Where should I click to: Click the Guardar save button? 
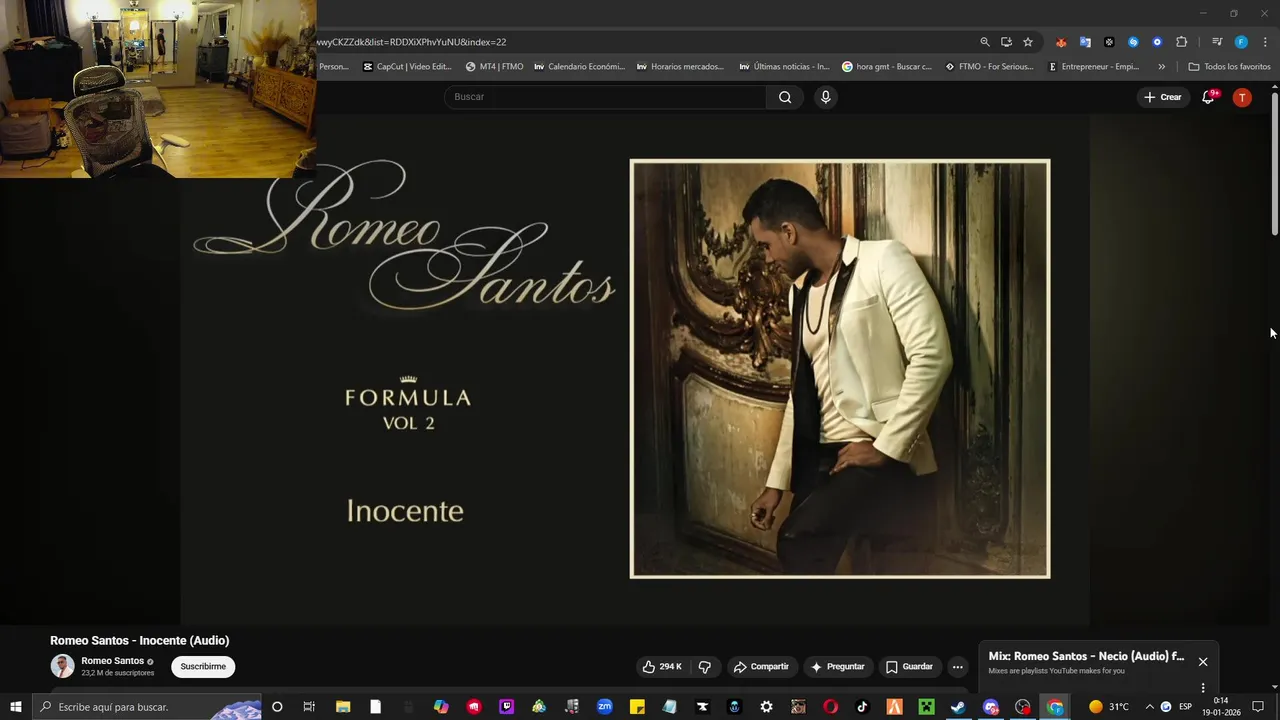tap(909, 667)
